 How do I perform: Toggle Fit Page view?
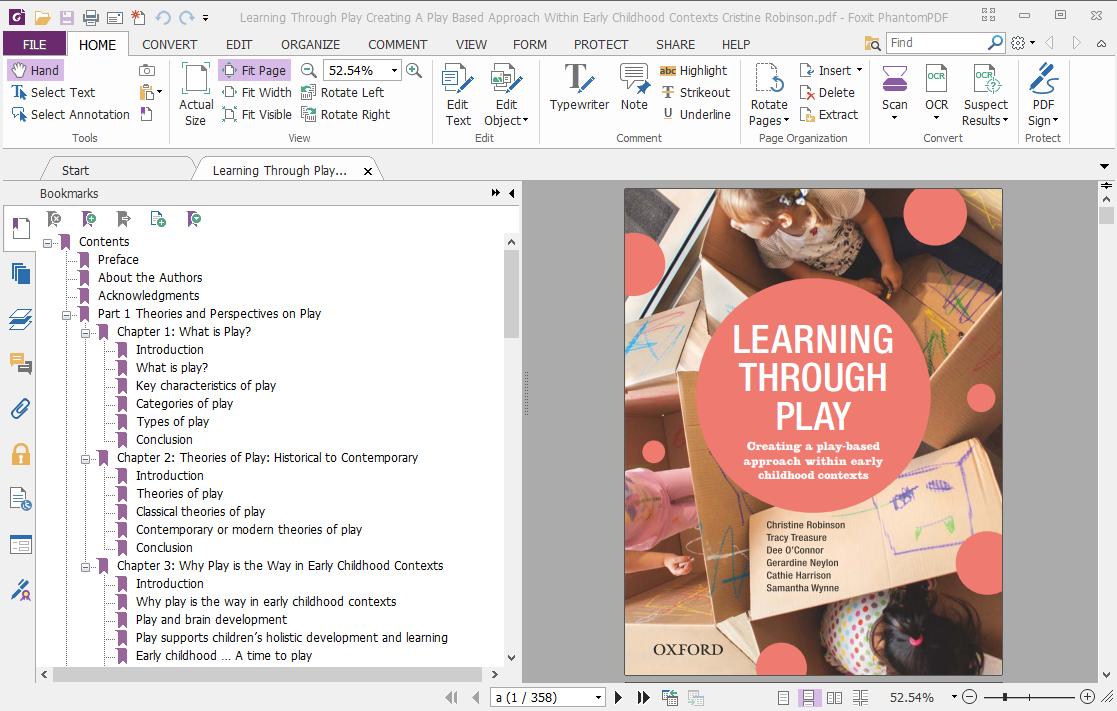[254, 70]
